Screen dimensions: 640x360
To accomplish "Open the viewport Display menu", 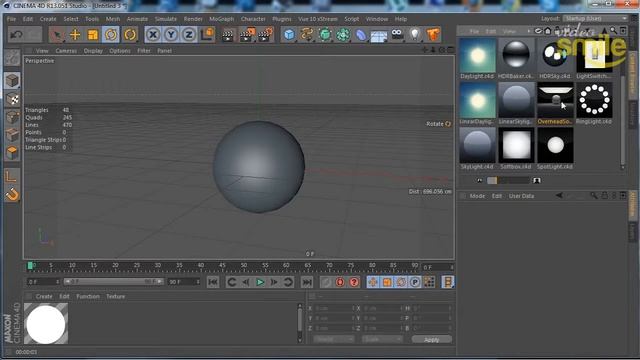I will [93, 51].
